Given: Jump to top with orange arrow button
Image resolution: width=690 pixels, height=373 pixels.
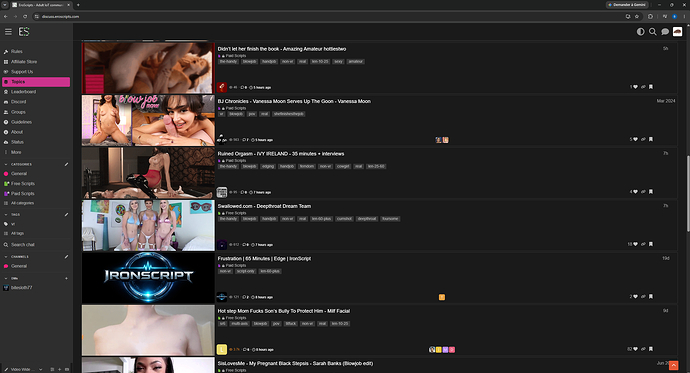Looking at the screenshot, I should click(674, 365).
